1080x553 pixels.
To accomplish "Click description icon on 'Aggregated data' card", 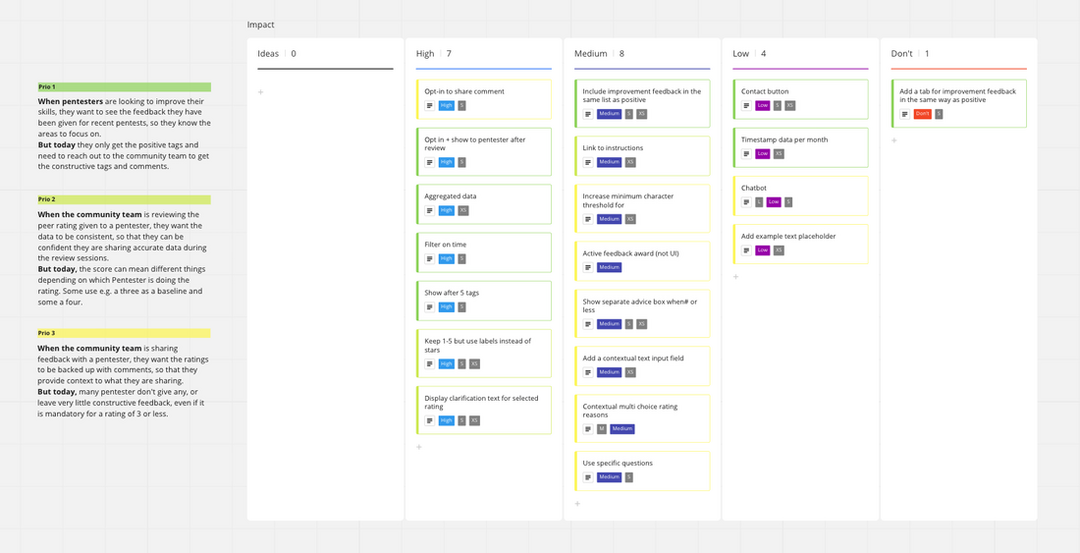I will 429,210.
